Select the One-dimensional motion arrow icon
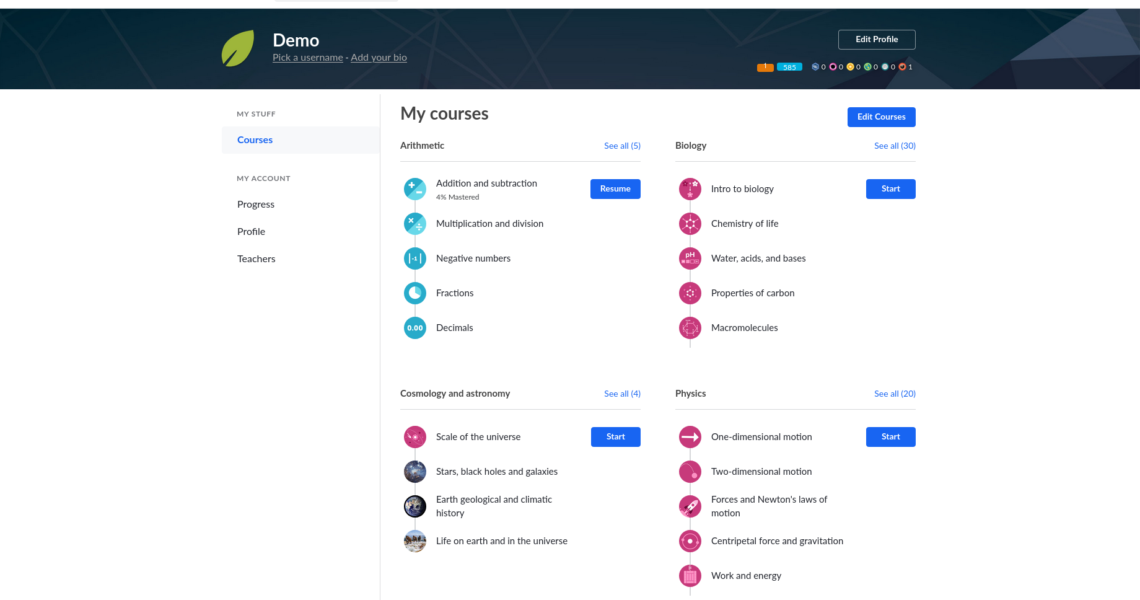 pyautogui.click(x=690, y=437)
